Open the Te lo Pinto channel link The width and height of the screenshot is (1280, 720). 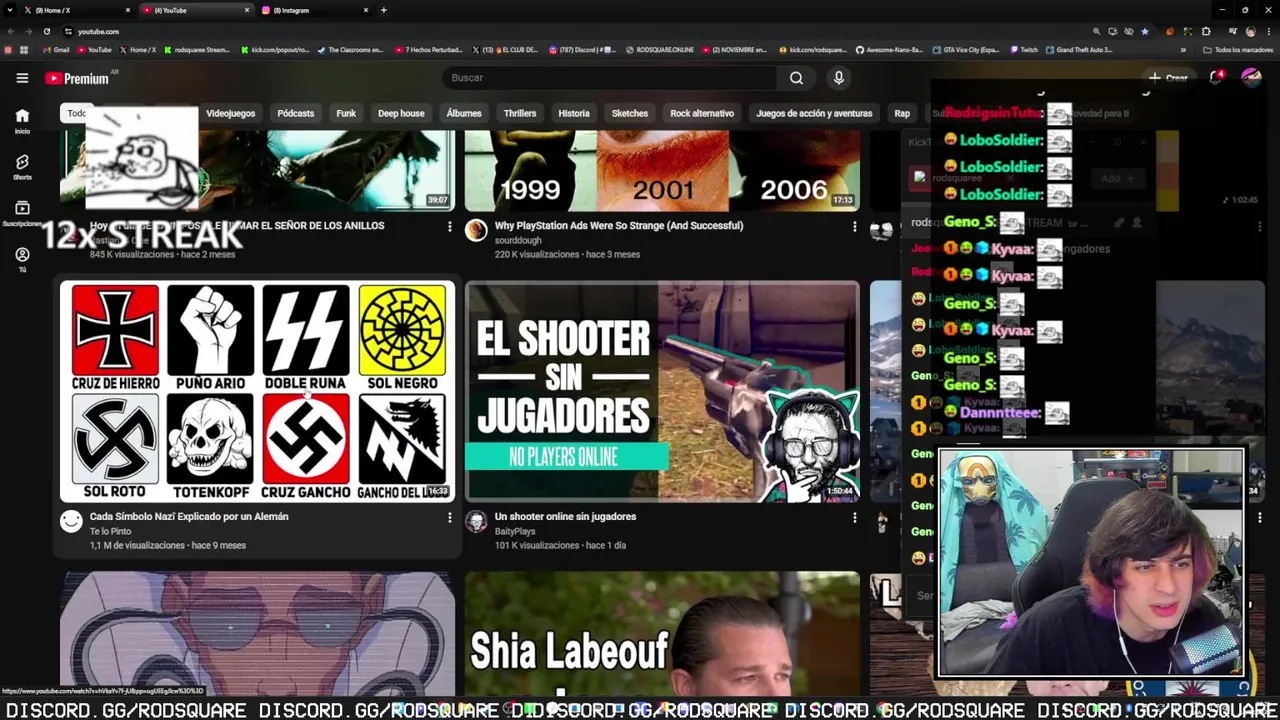click(x=110, y=532)
